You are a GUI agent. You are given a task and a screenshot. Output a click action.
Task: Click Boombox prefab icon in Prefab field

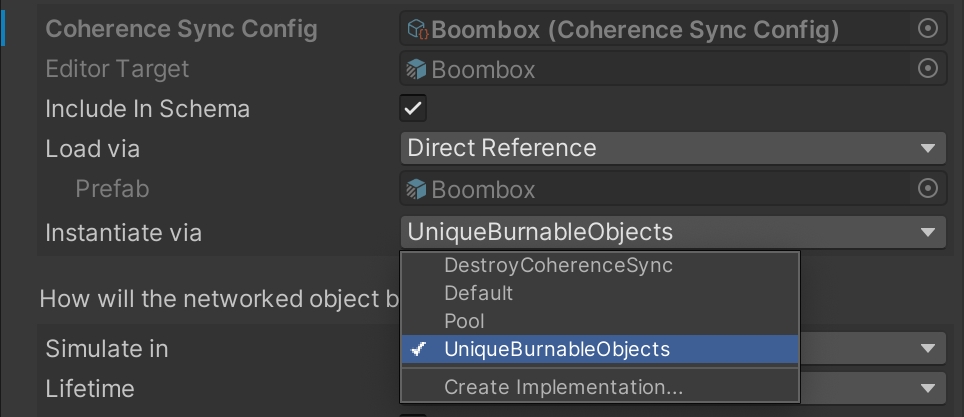[417, 189]
